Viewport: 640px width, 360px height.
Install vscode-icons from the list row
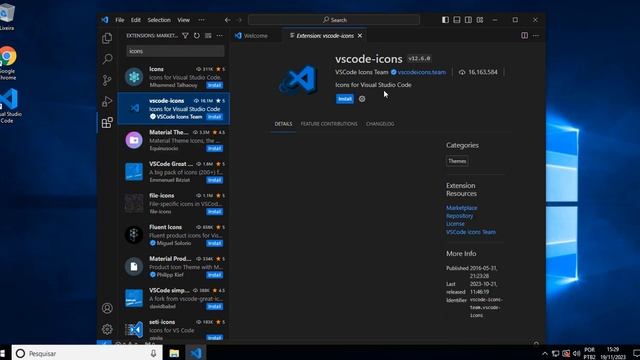click(x=214, y=117)
